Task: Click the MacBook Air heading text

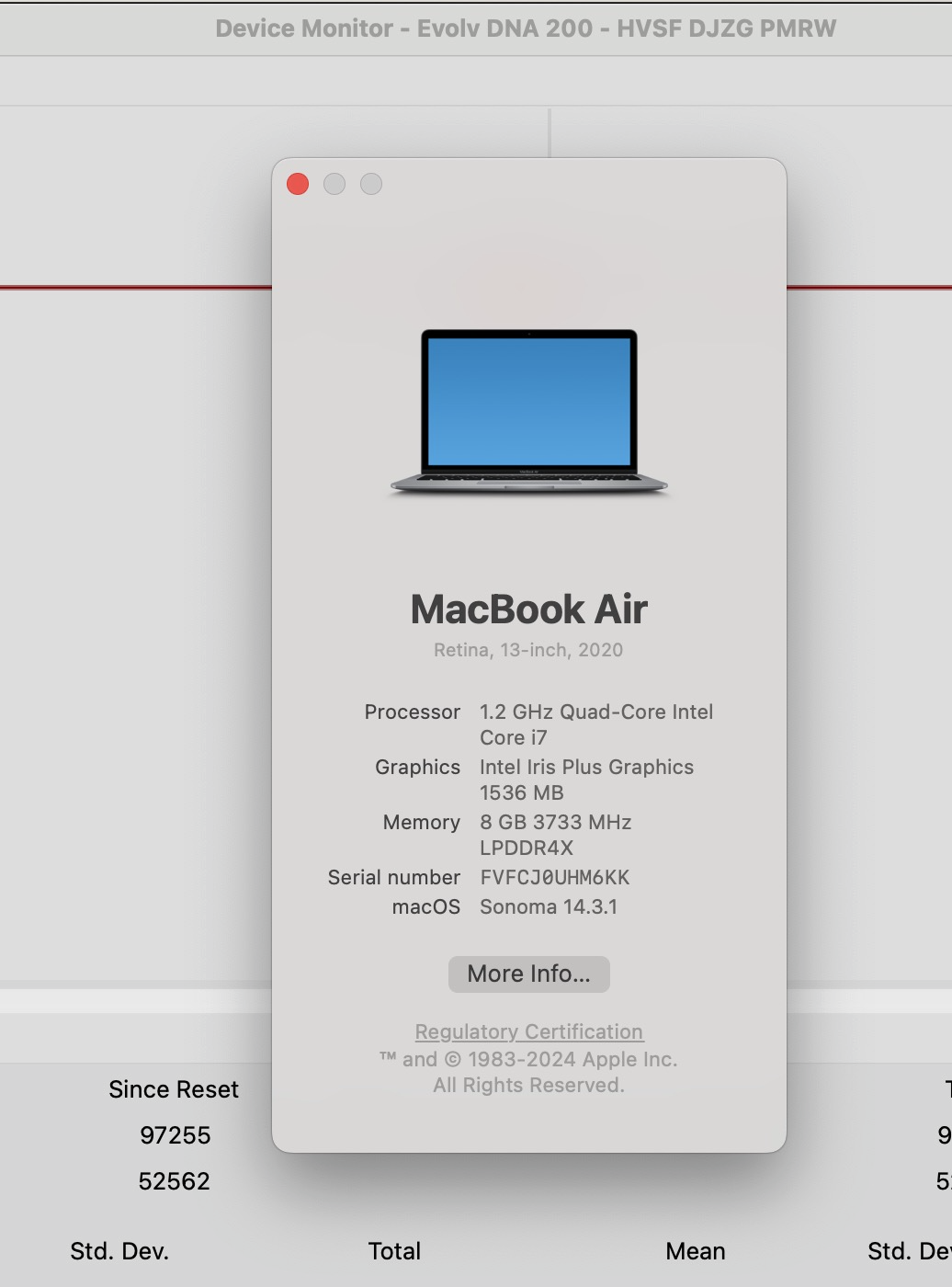Action: coord(528,609)
